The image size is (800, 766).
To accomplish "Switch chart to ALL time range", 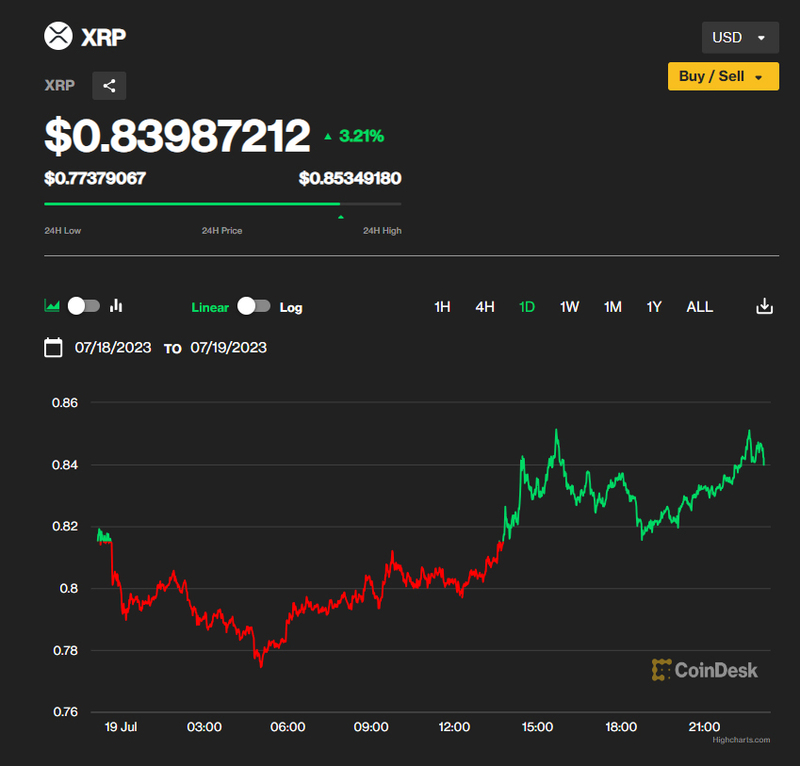I will point(700,307).
